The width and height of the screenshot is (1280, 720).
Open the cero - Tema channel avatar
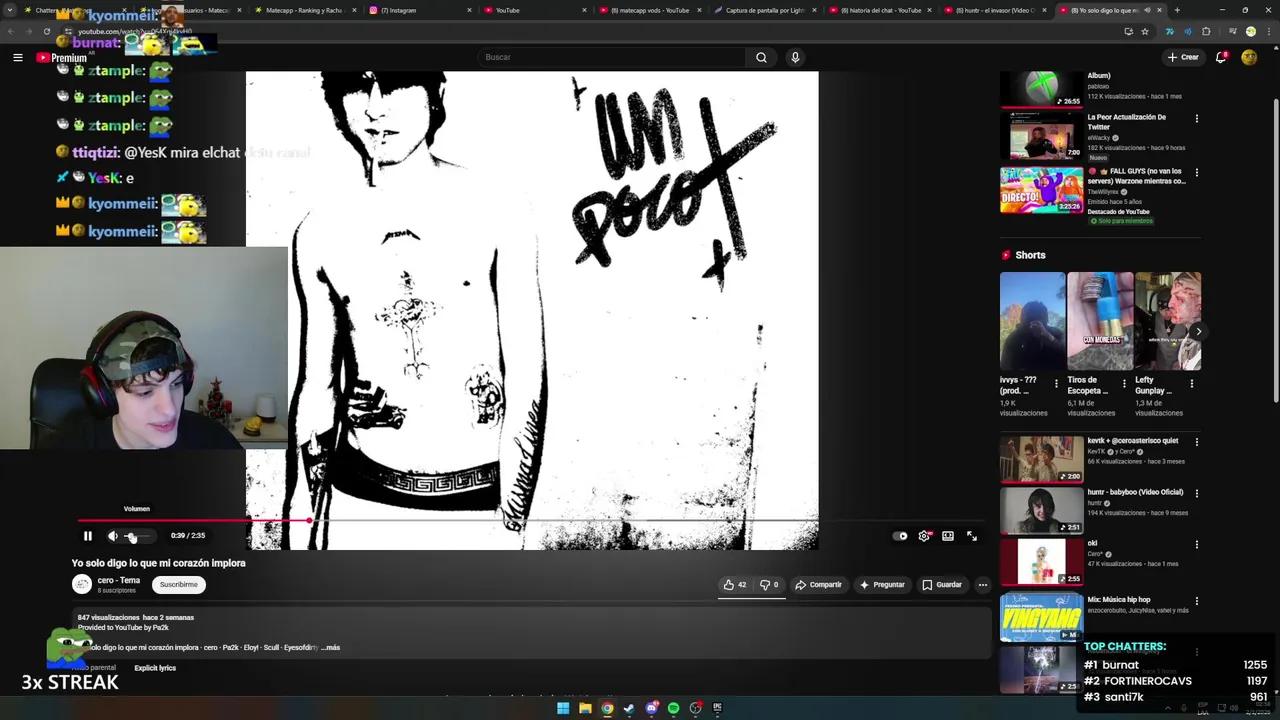(82, 585)
